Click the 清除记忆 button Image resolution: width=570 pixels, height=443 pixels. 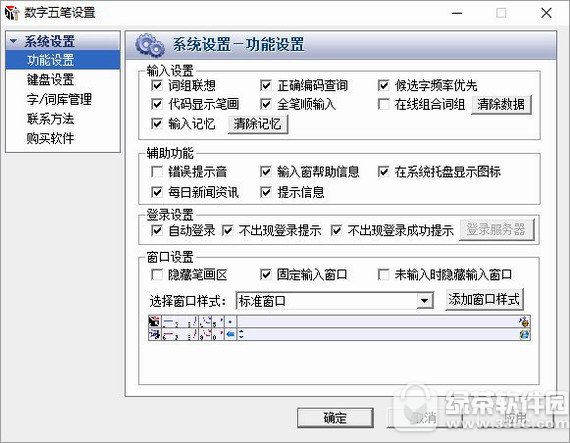pyautogui.click(x=258, y=124)
